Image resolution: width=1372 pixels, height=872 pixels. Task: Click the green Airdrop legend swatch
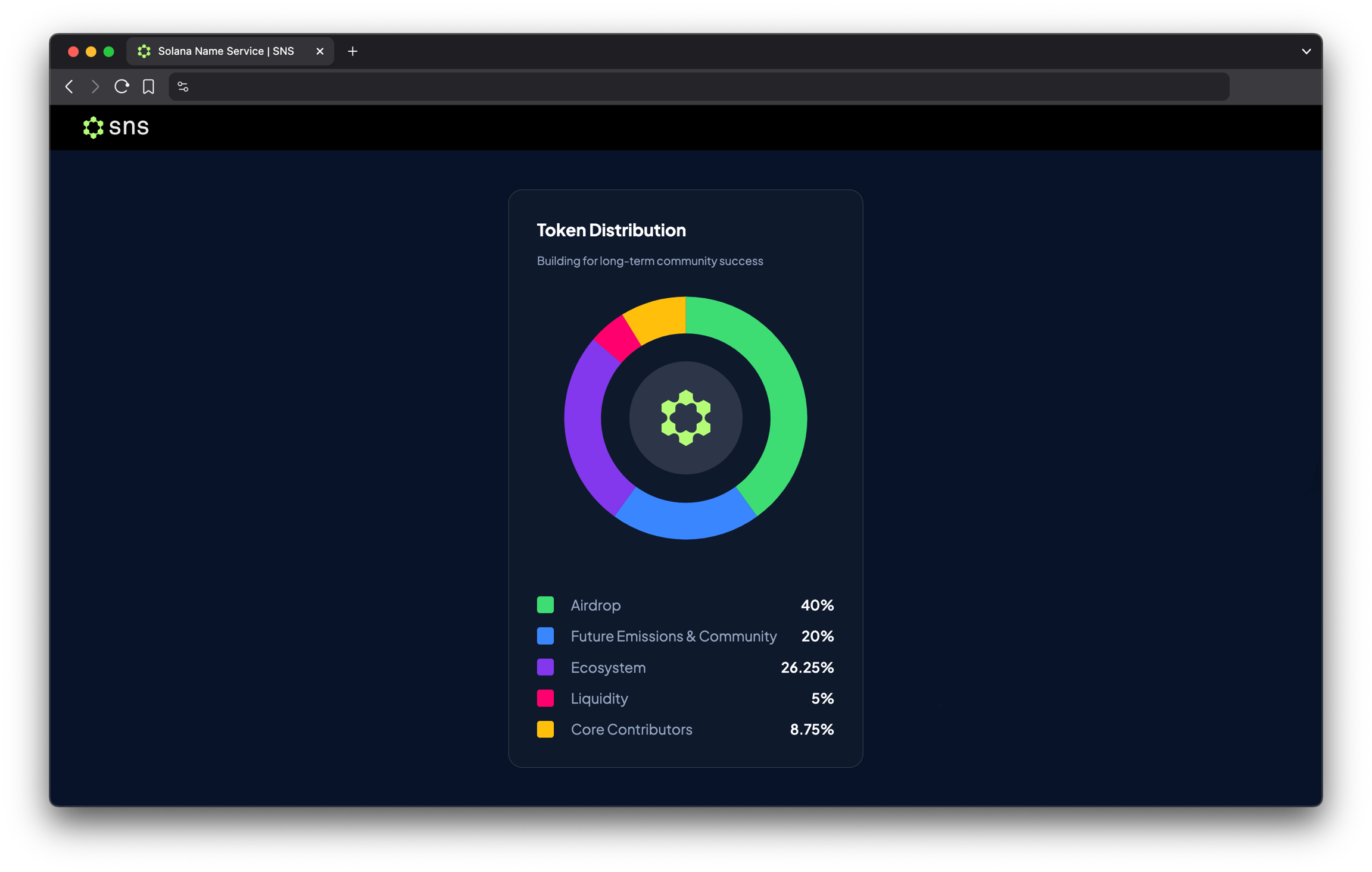(x=545, y=605)
